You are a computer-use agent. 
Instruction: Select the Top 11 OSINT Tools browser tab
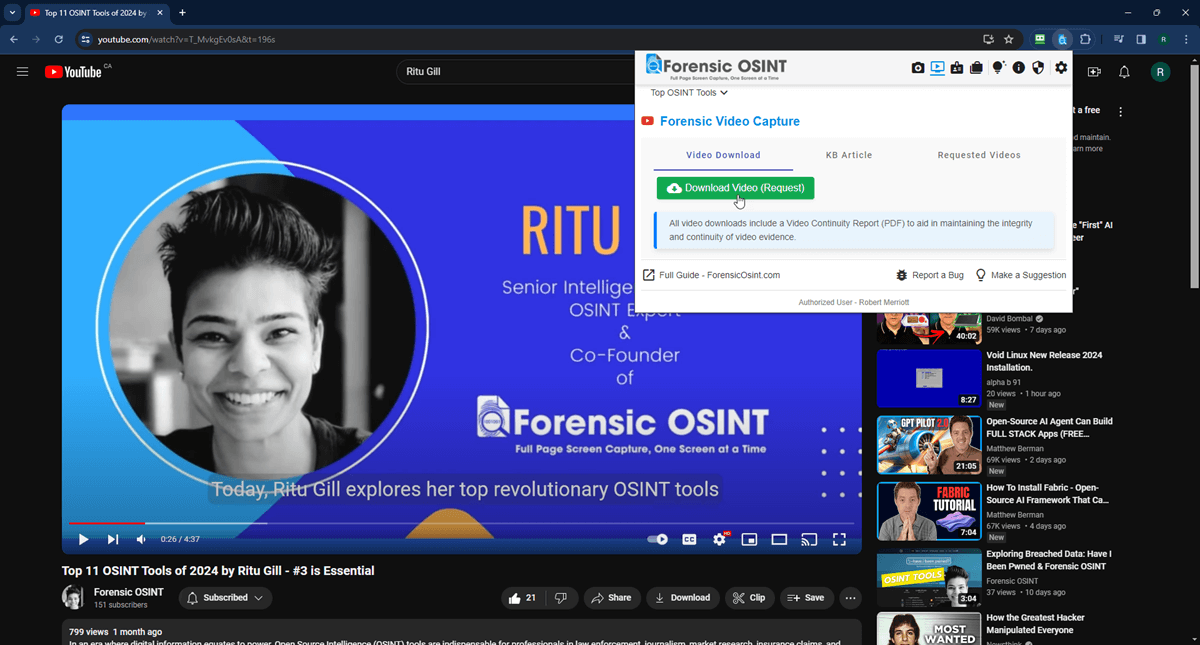tap(96, 13)
